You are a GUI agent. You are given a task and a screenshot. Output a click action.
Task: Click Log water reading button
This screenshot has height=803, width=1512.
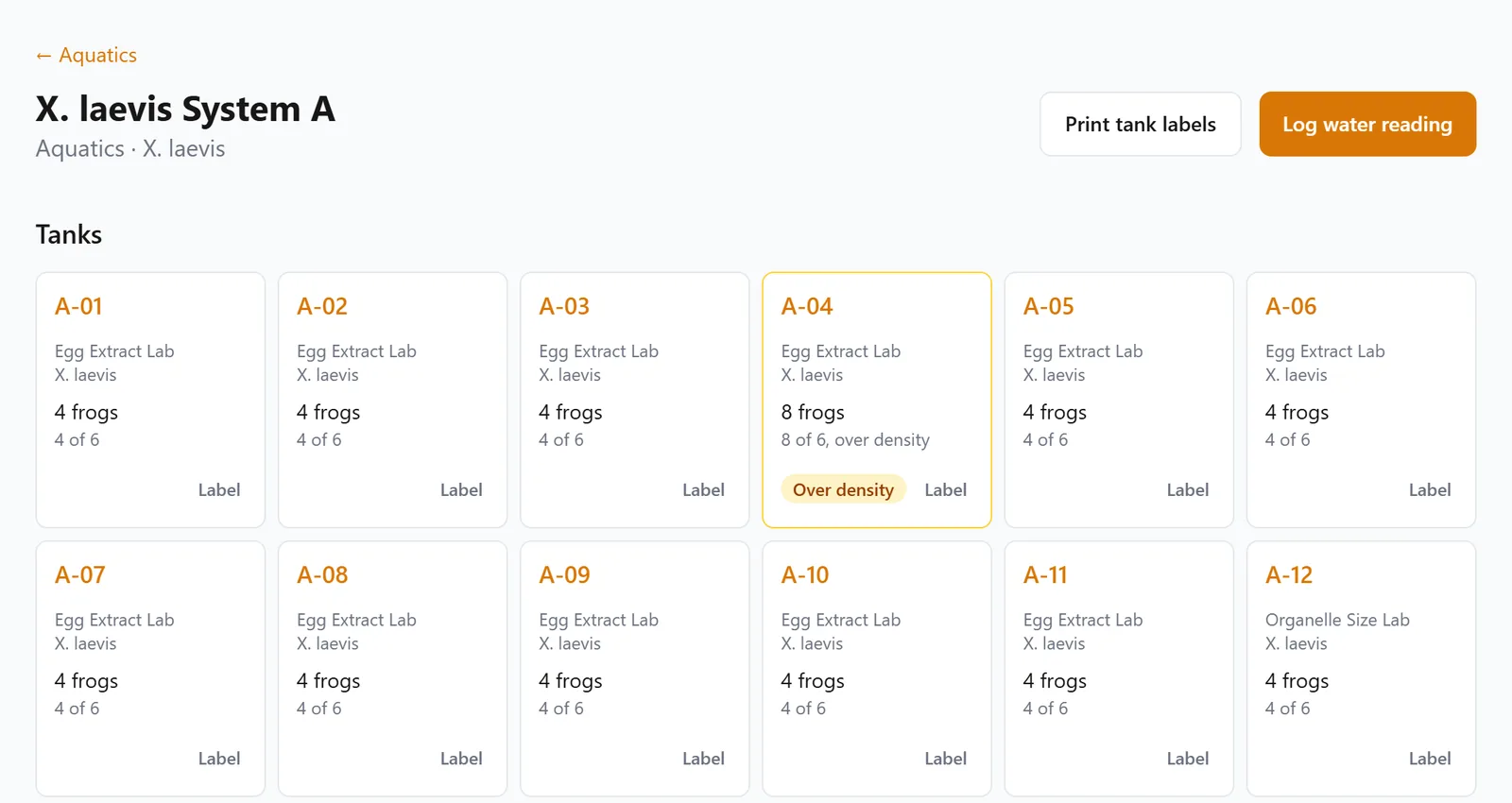coord(1367,124)
